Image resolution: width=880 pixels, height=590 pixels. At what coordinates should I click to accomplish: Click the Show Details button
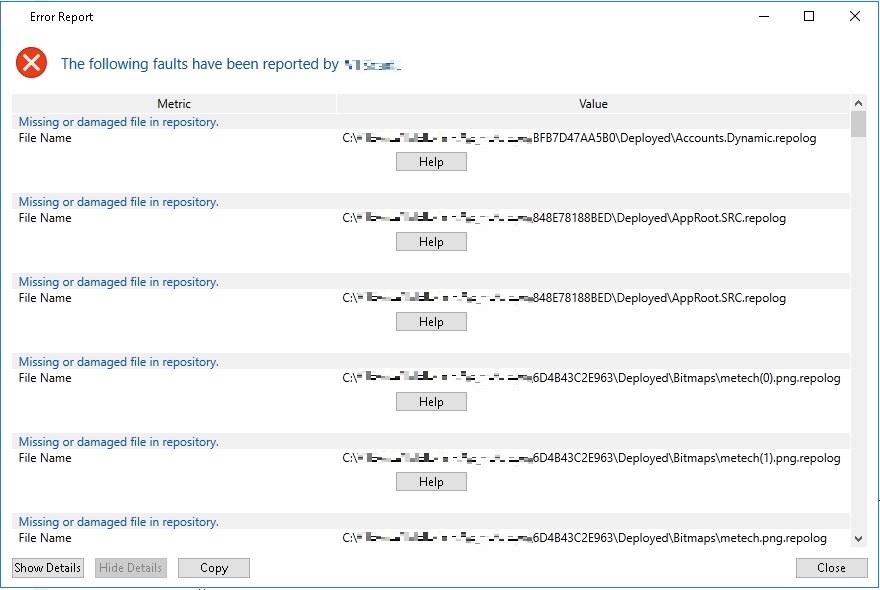click(x=48, y=568)
